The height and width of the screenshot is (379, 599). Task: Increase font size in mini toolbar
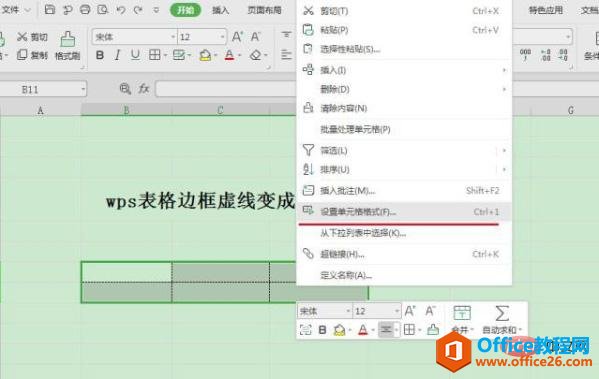410,311
